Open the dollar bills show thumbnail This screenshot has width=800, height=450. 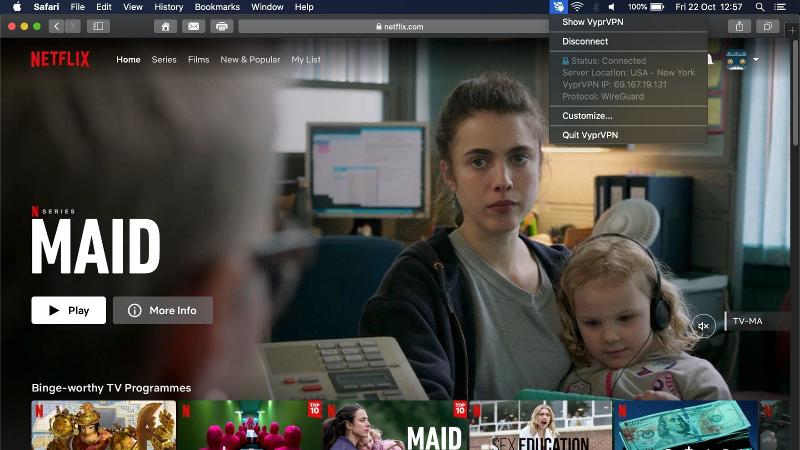685,426
